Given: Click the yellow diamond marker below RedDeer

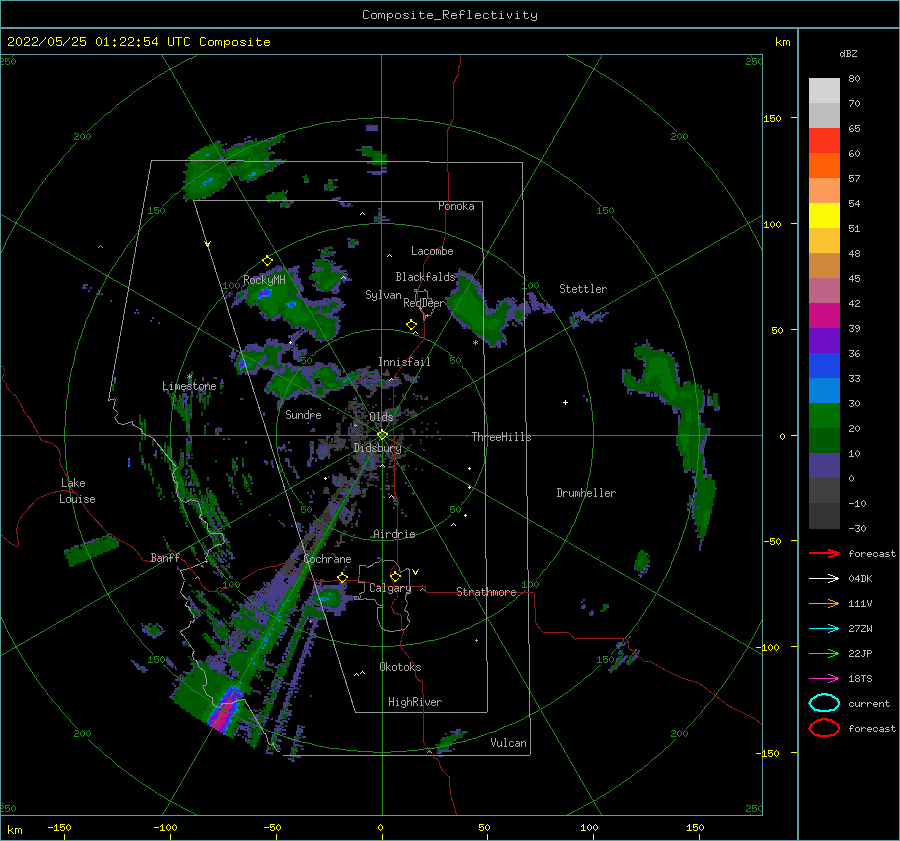Looking at the screenshot, I should coord(412,325).
